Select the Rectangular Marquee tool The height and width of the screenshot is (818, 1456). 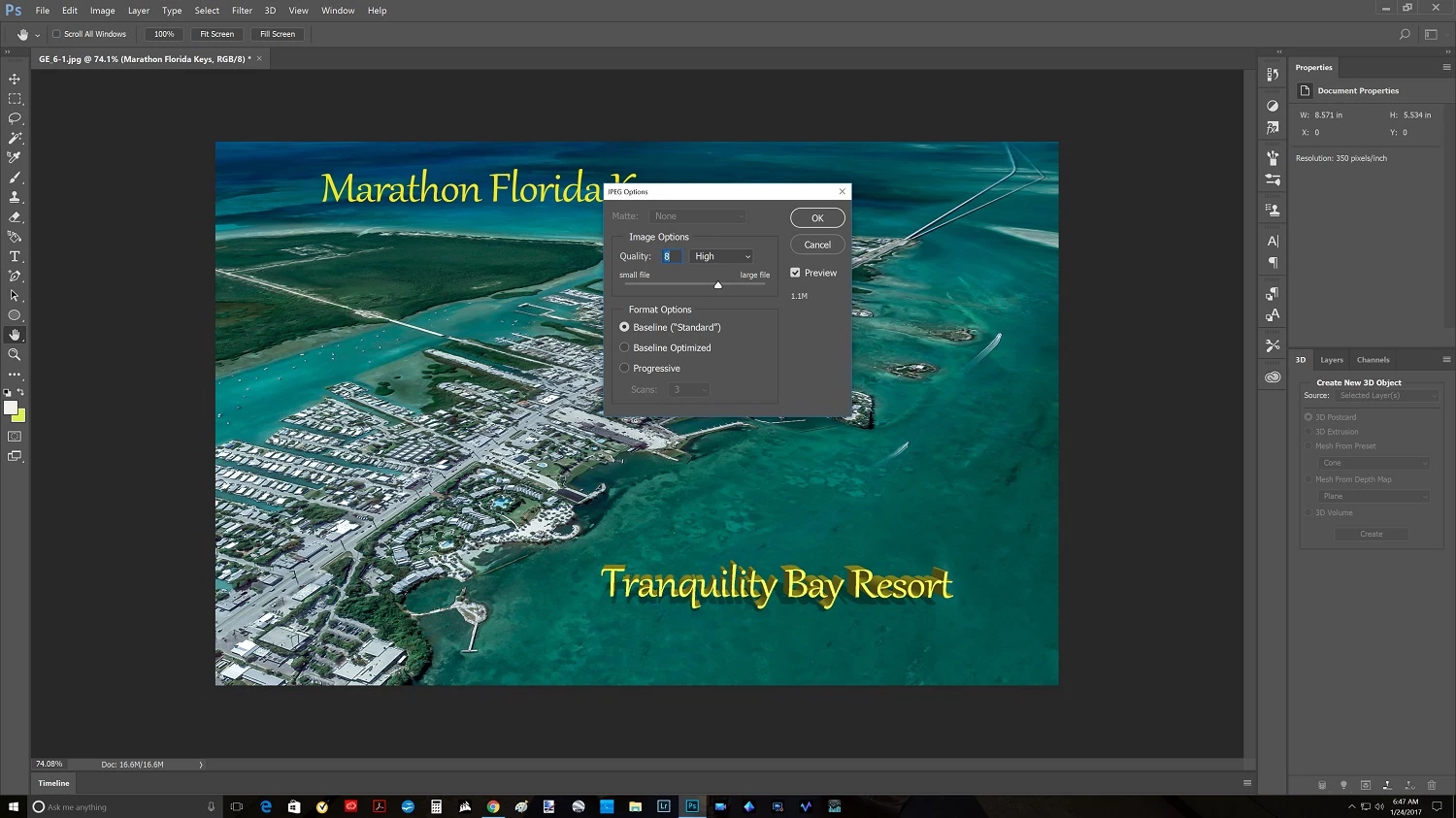click(15, 99)
